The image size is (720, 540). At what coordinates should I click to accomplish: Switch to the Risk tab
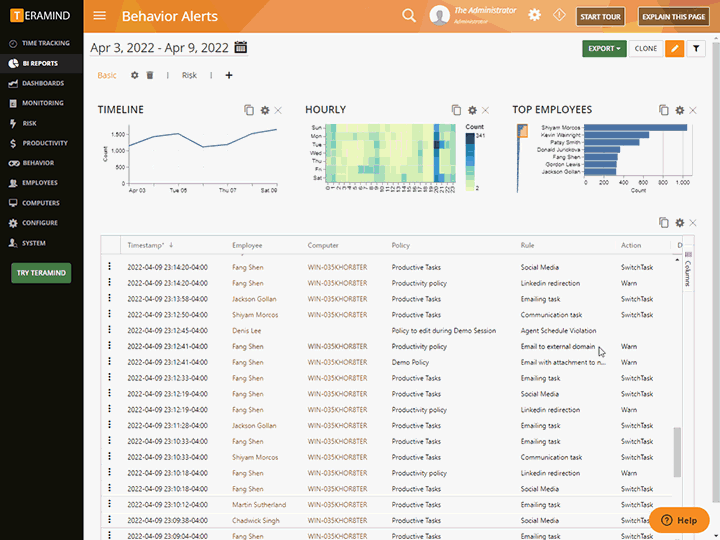pos(189,75)
